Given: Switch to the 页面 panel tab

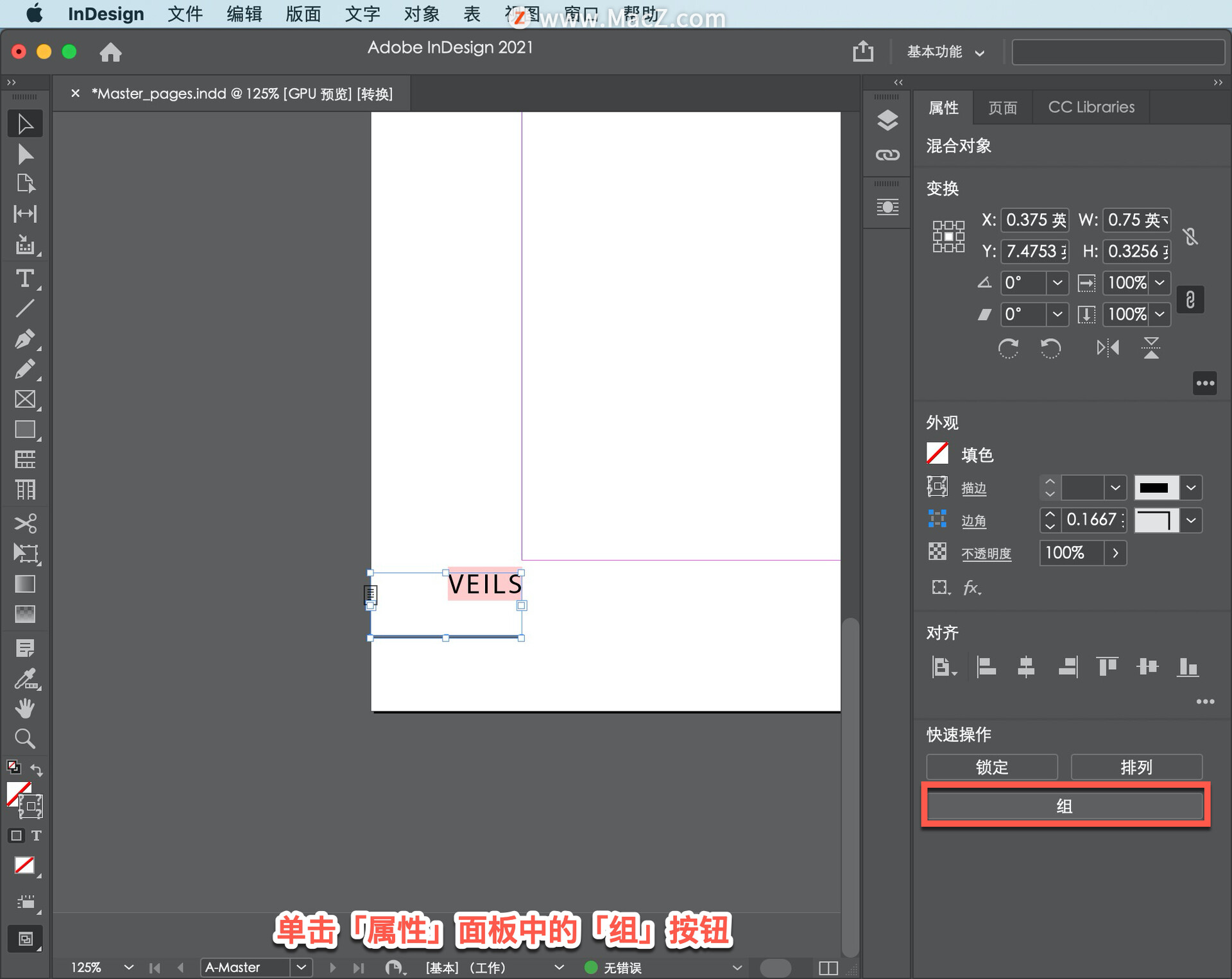Looking at the screenshot, I should click(x=1002, y=107).
